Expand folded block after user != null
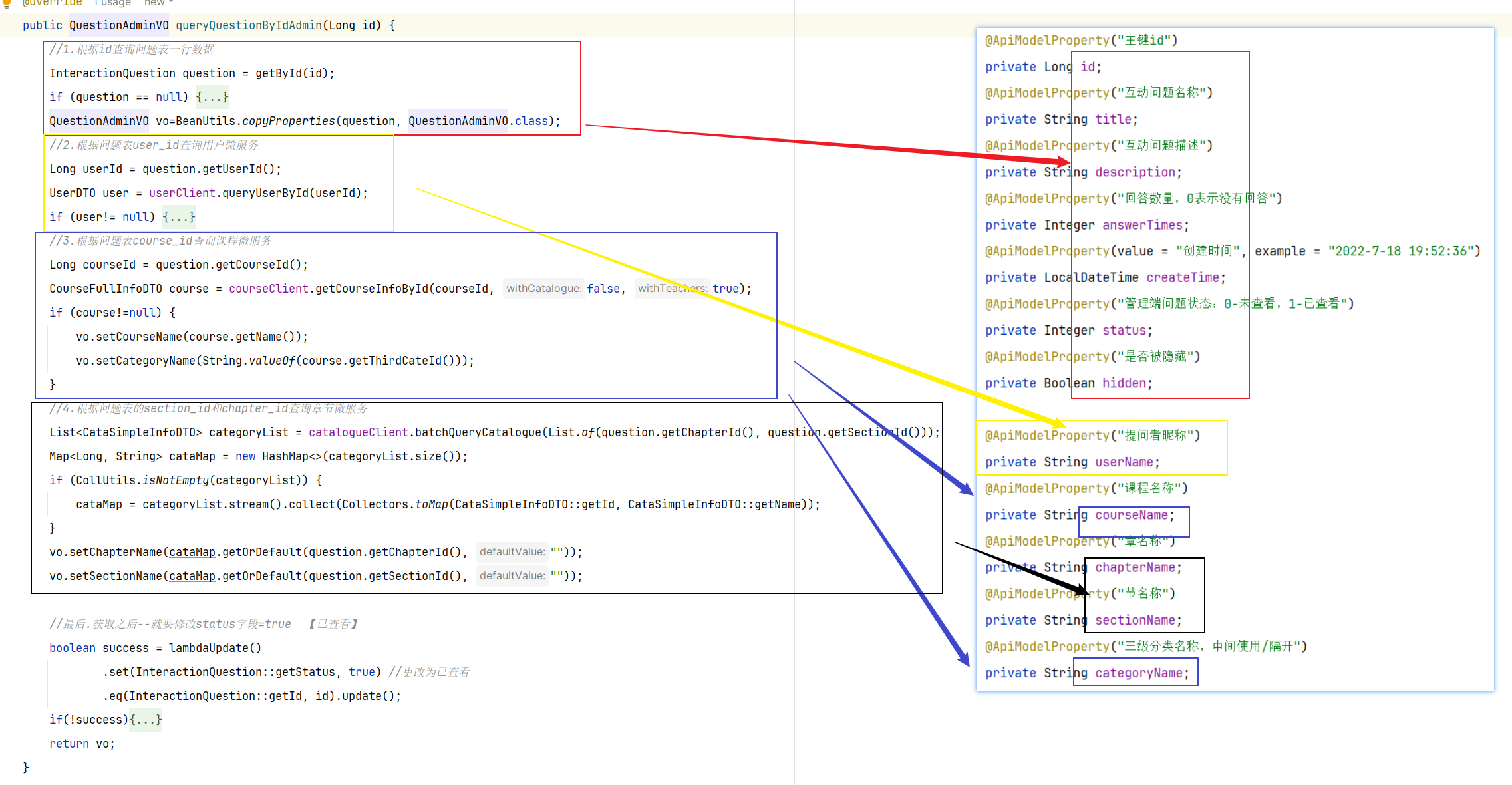This screenshot has width=1512, height=785. pyautogui.click(x=179, y=217)
